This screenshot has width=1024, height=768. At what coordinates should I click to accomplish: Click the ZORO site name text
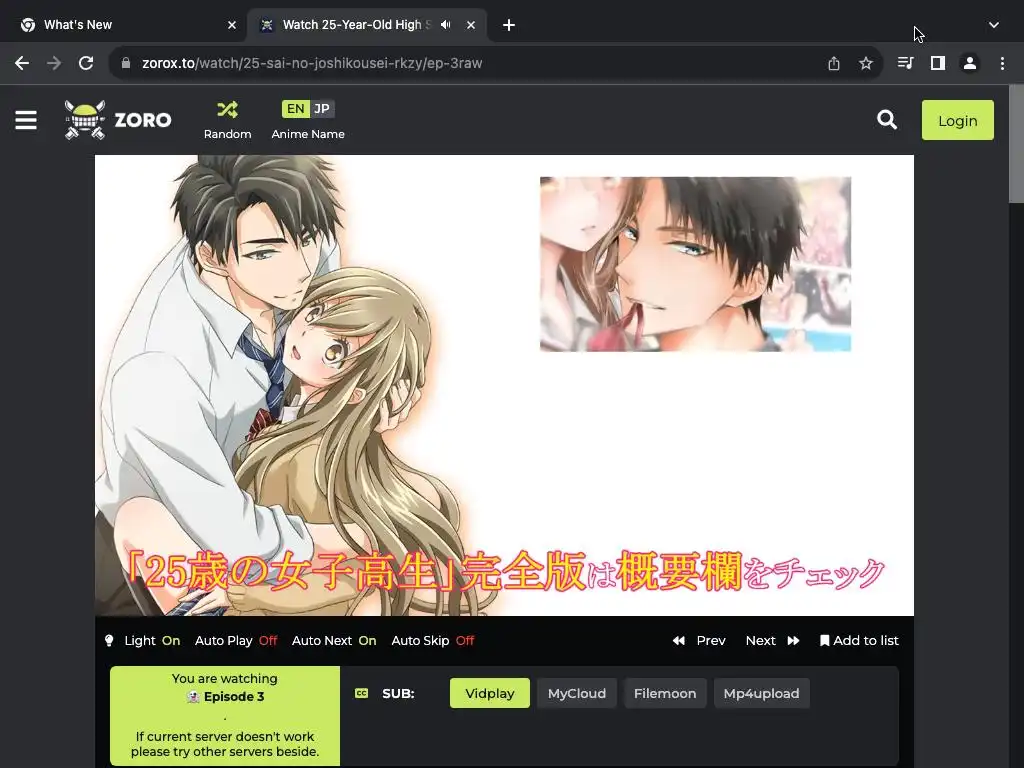pyautogui.click(x=143, y=120)
